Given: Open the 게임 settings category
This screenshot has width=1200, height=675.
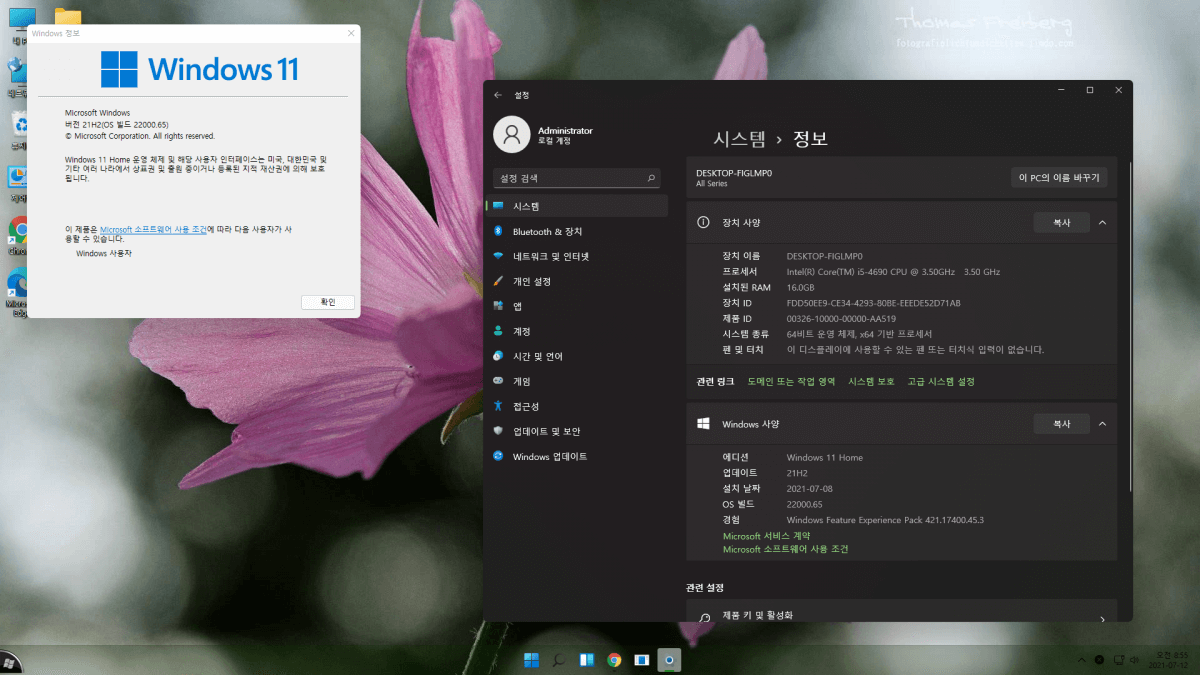Looking at the screenshot, I should [578, 381].
